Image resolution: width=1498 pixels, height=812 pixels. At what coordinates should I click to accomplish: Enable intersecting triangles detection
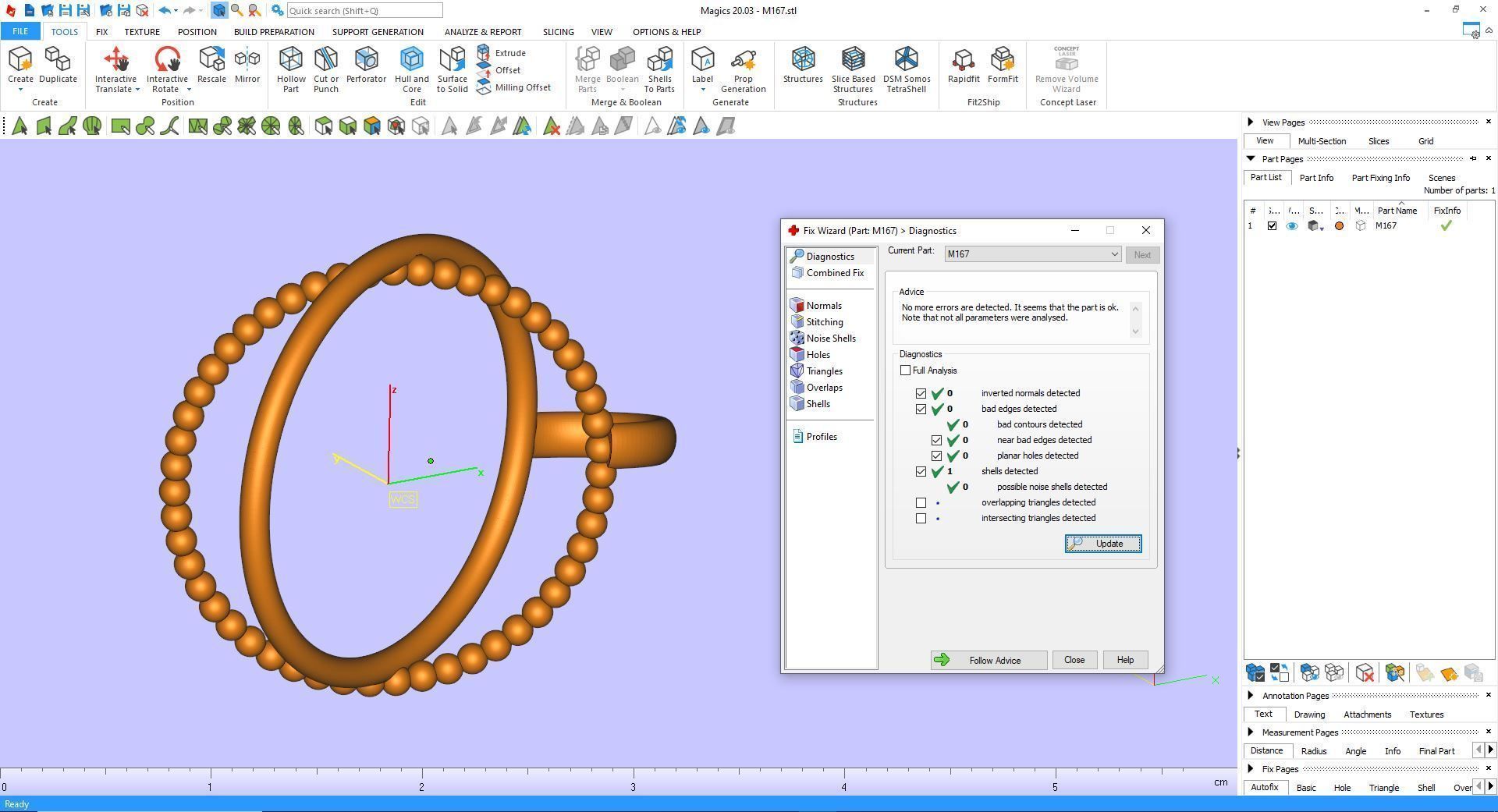tap(921, 518)
